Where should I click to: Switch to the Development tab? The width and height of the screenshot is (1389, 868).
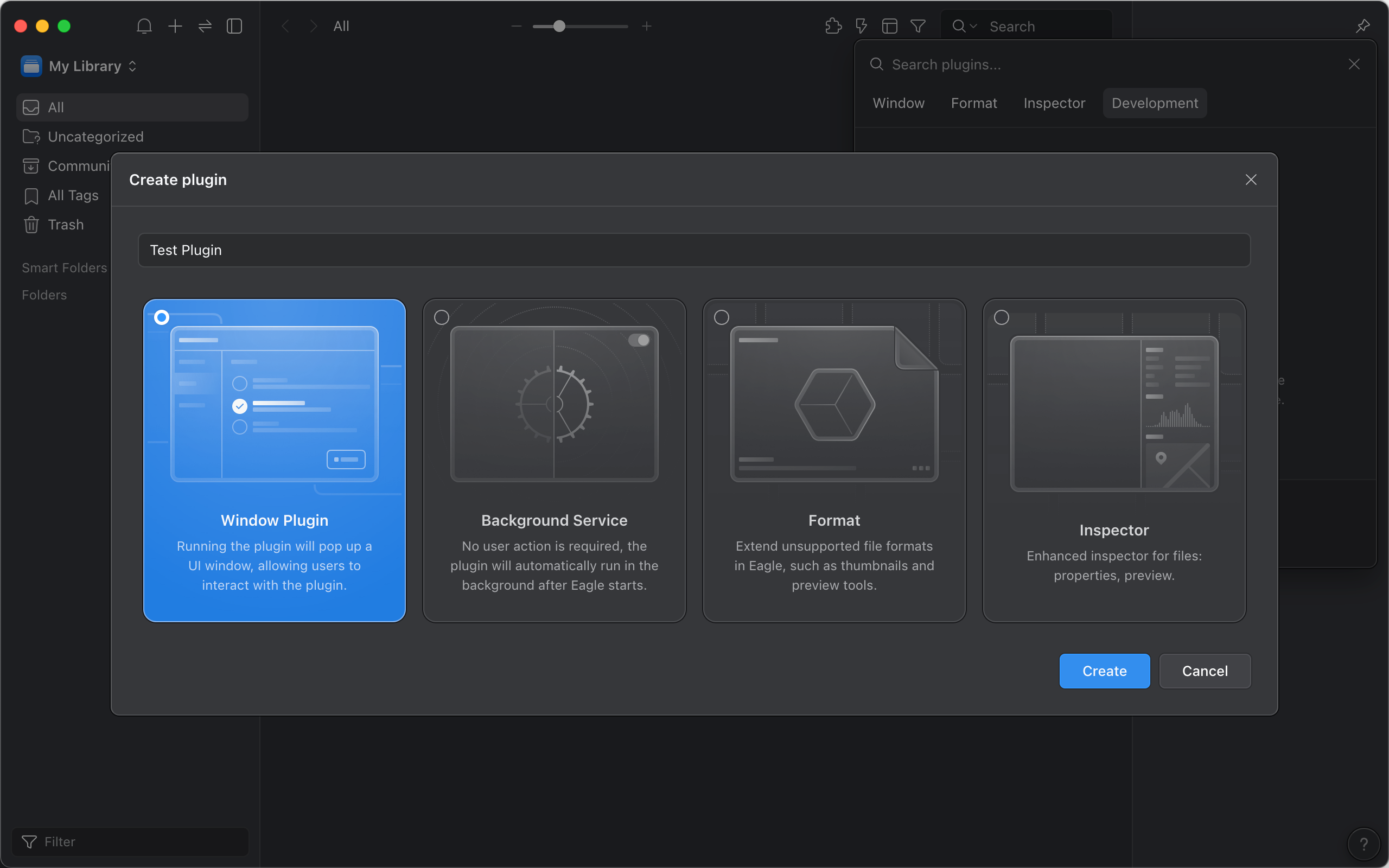[1154, 103]
